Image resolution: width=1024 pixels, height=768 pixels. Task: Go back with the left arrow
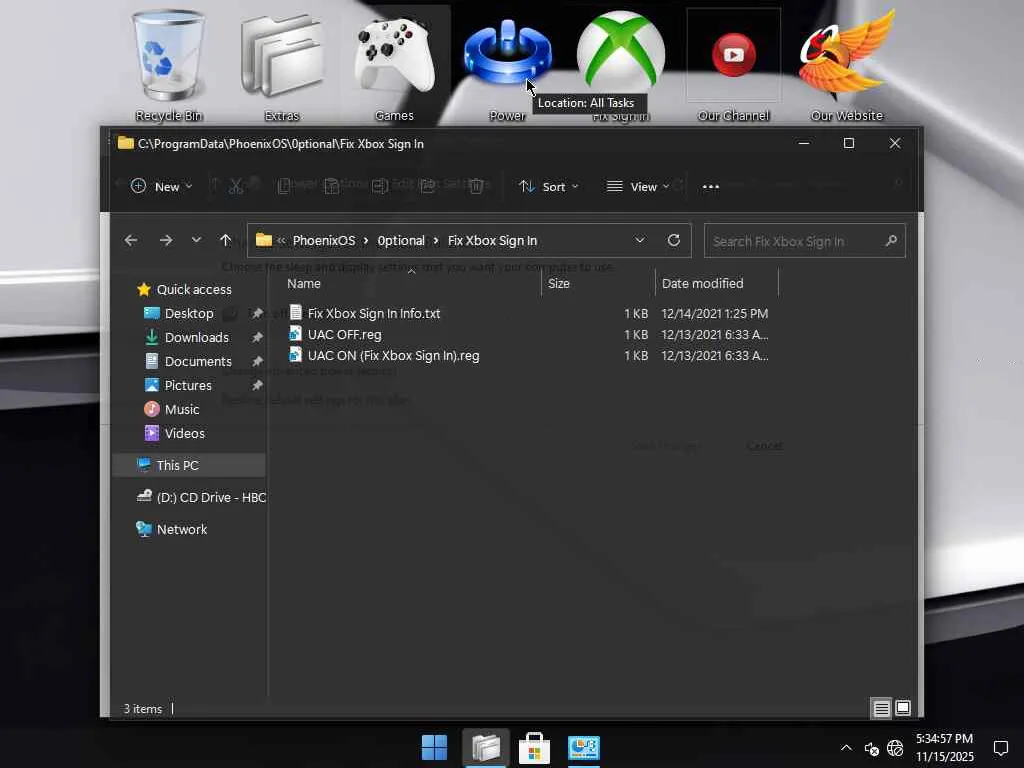(131, 240)
